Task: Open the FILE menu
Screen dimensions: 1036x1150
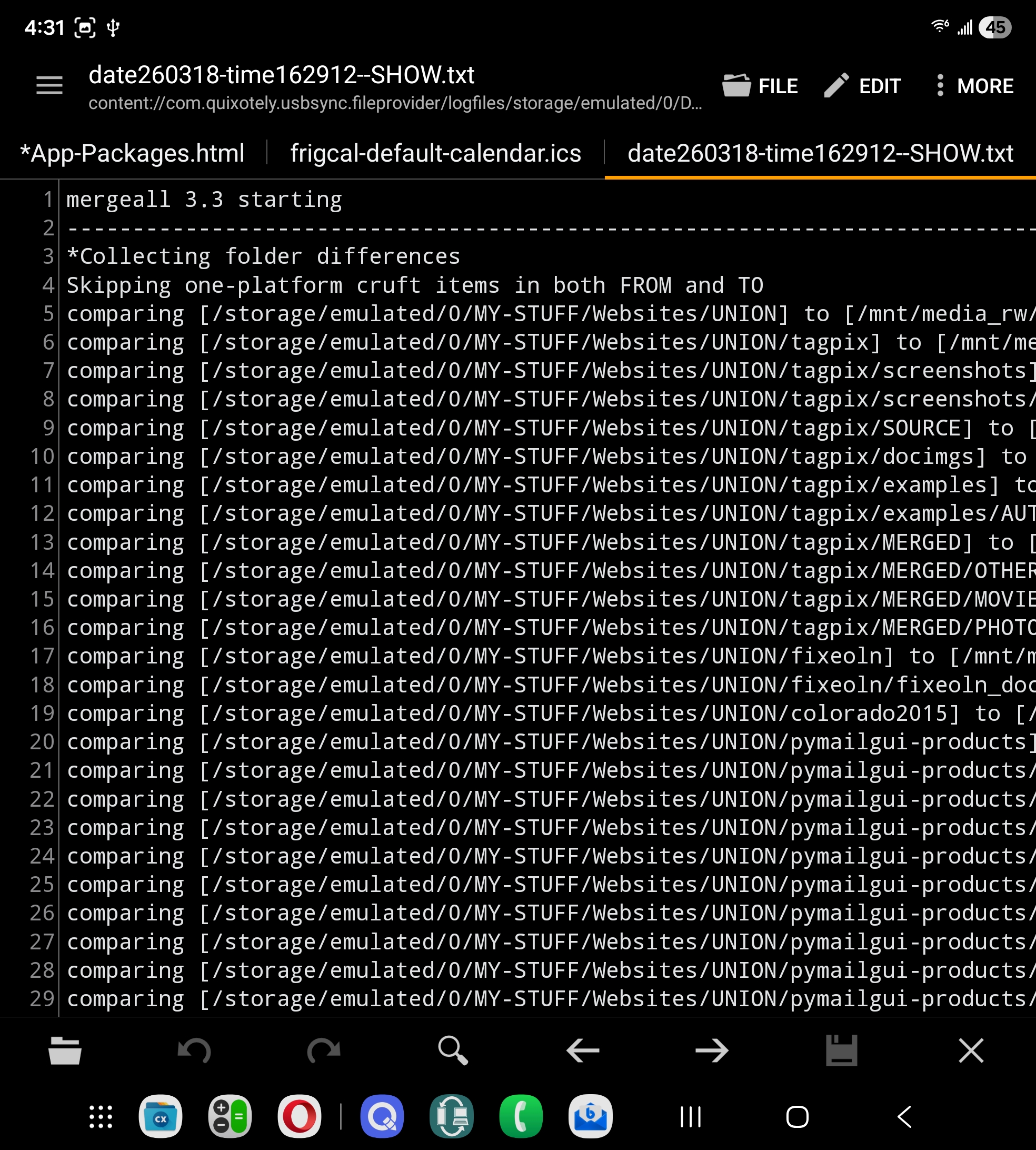Action: (x=760, y=86)
